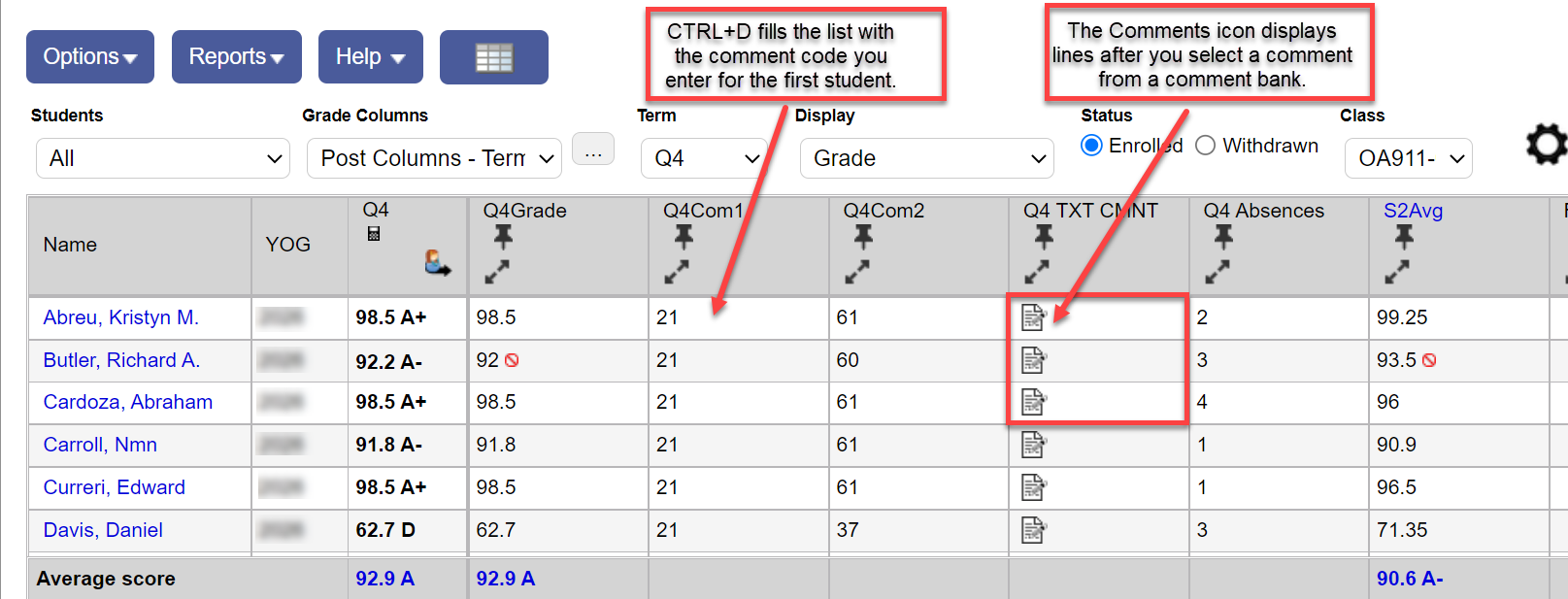Viewport: 1568px width, 599px height.
Task: Open the Class dropdown showing OA911
Action: pos(1408,157)
